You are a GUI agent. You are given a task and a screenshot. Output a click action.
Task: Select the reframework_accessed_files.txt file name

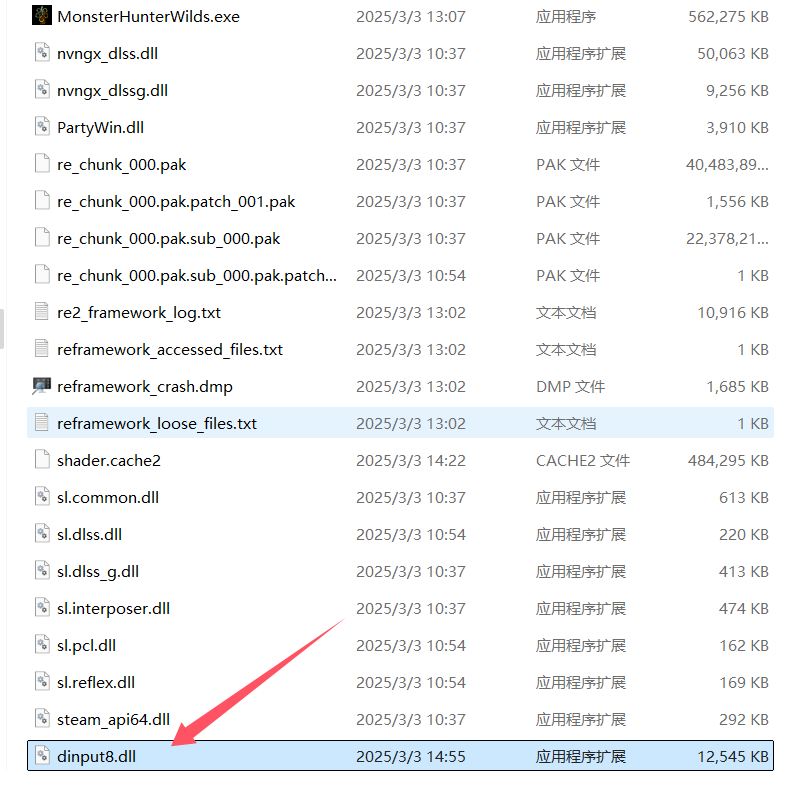click(170, 349)
